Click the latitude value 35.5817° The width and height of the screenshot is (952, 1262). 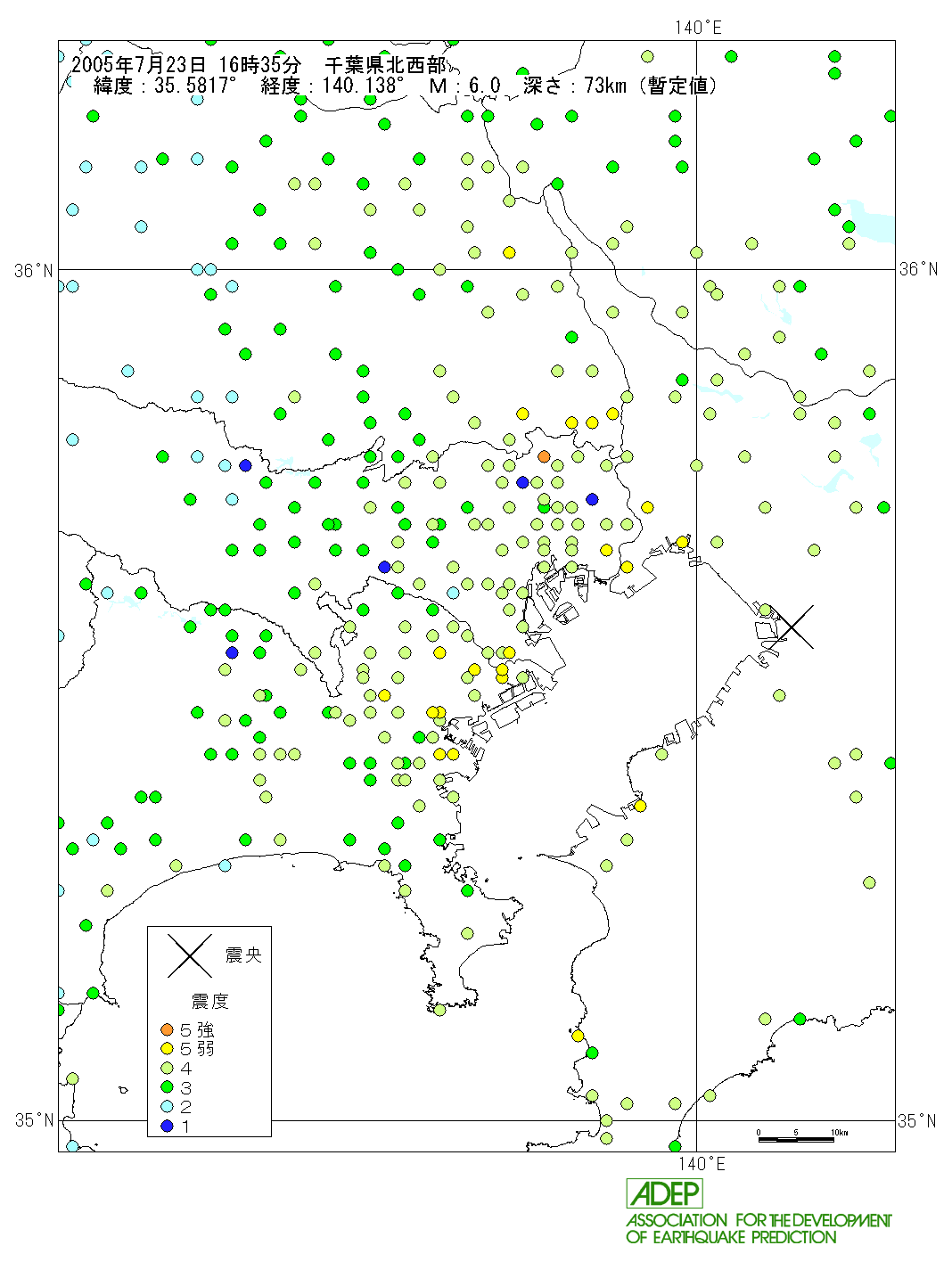(196, 86)
